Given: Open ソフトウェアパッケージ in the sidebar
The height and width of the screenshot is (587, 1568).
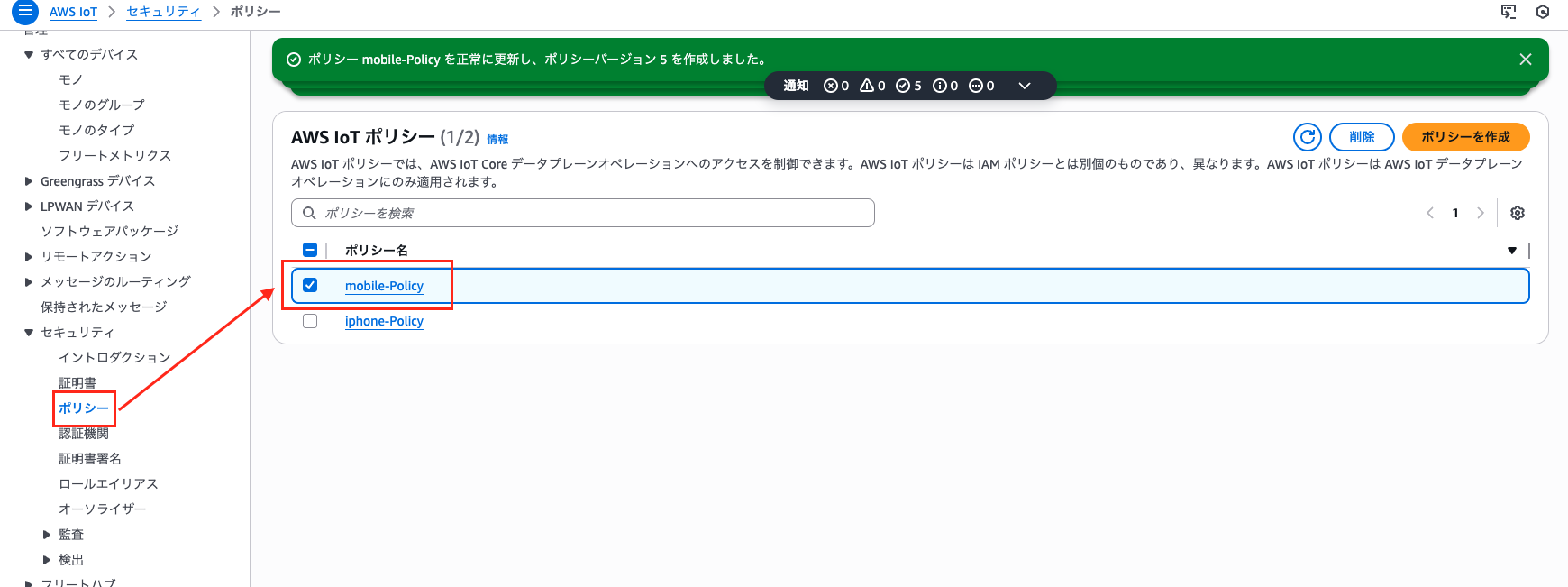Looking at the screenshot, I should click(110, 232).
